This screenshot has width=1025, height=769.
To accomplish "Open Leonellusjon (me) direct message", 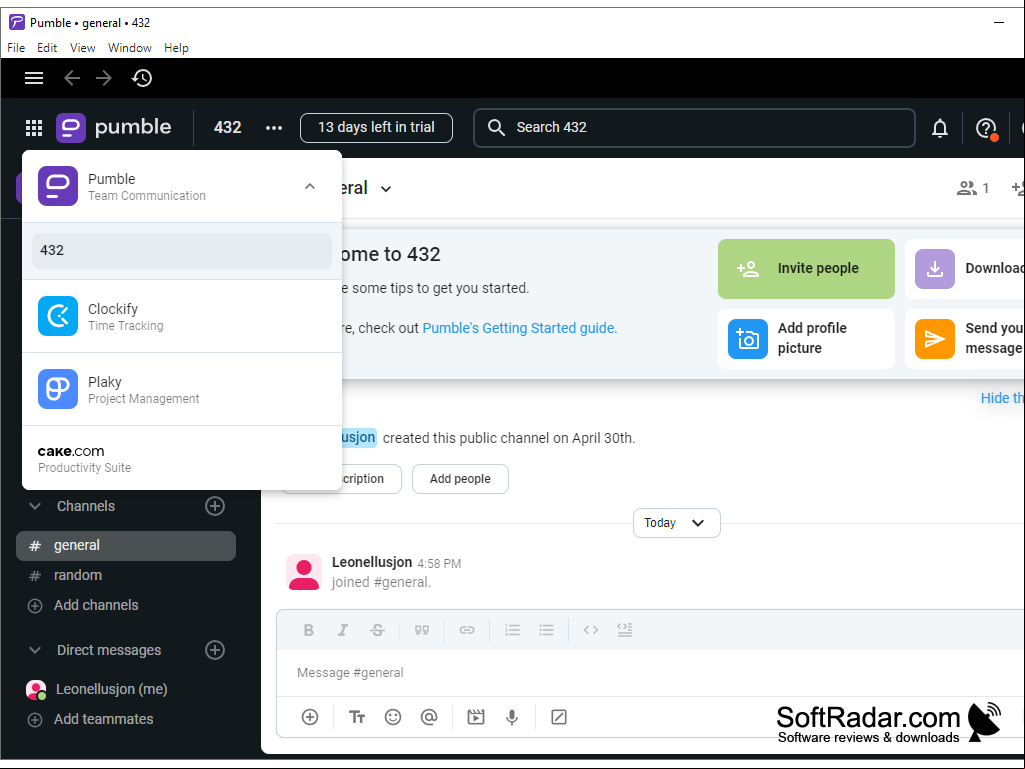I will 98,689.
